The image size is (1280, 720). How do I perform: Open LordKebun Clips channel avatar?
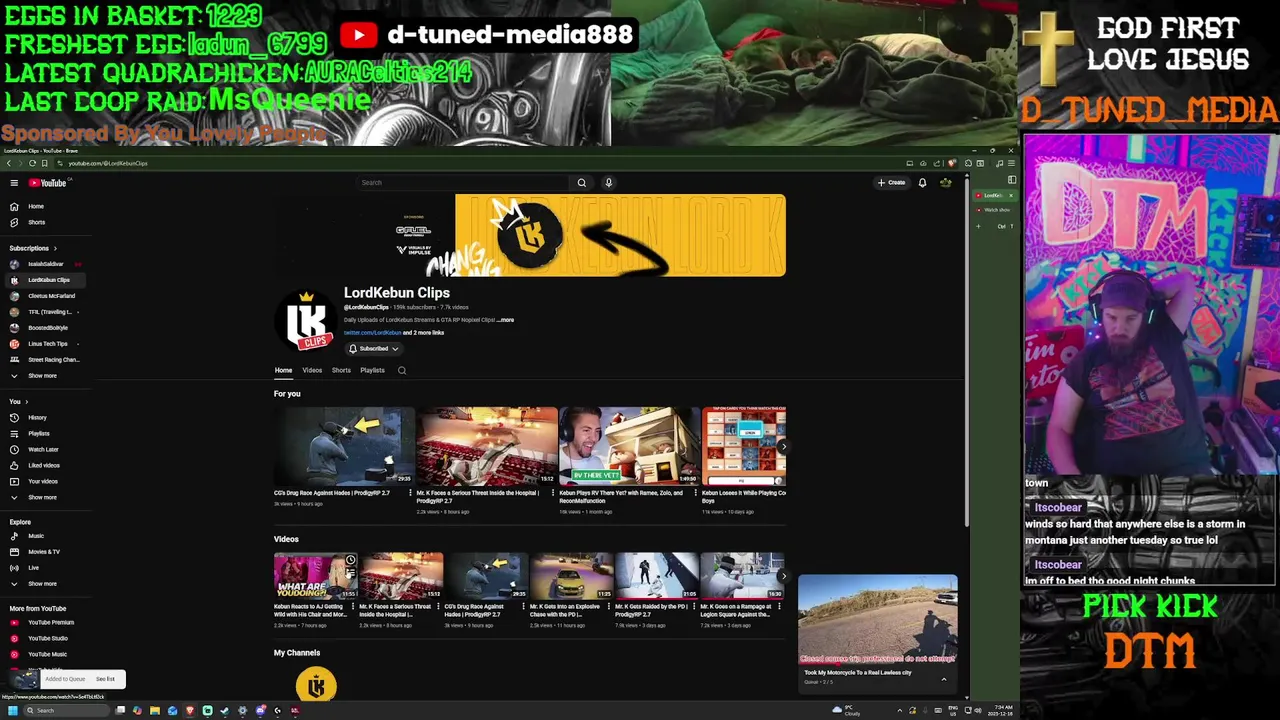coord(305,321)
